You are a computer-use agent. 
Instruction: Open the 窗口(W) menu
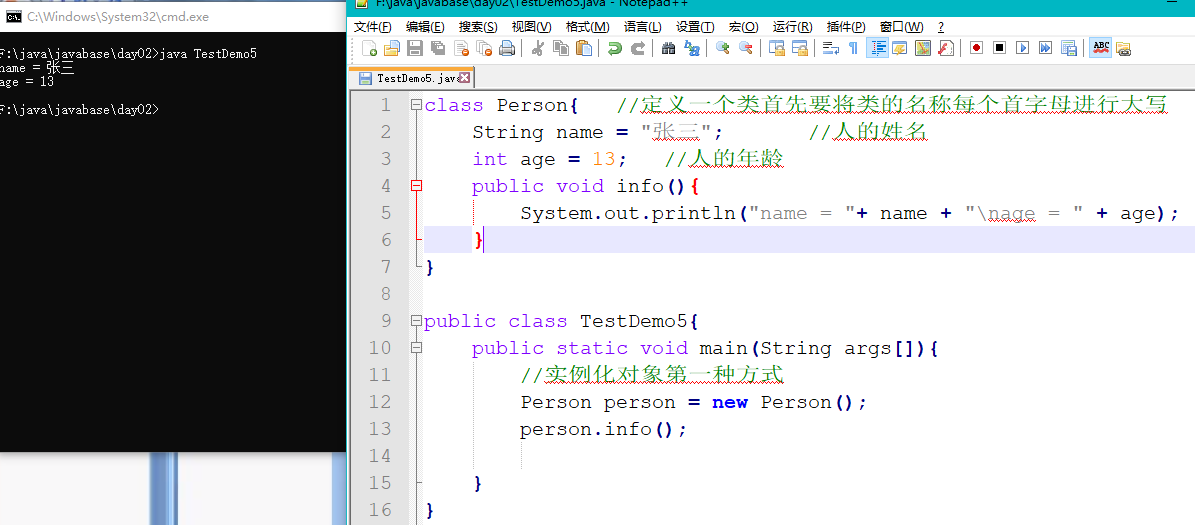point(901,27)
